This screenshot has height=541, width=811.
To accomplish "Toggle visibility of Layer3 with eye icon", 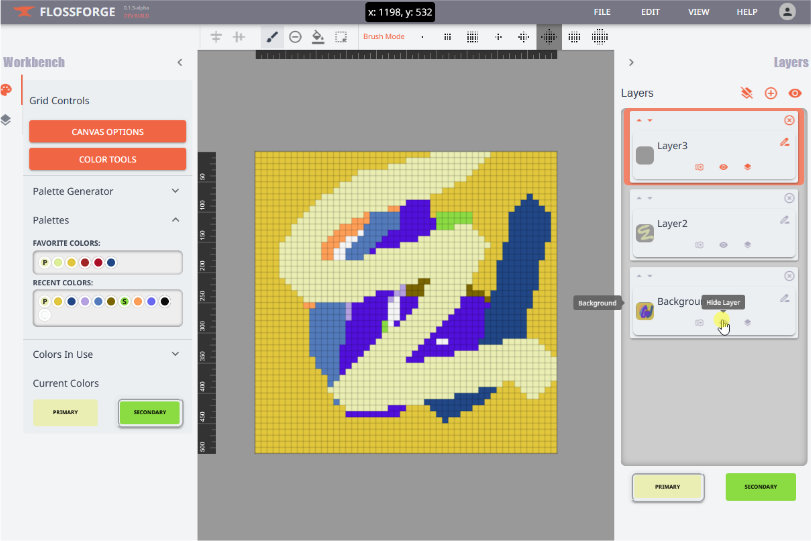I will pos(723,167).
